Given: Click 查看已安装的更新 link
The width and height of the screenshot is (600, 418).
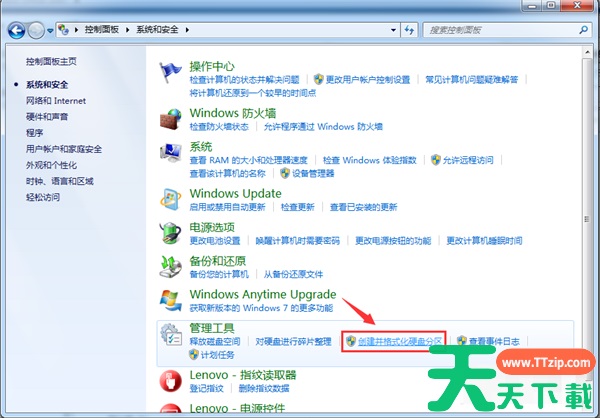Looking at the screenshot, I should point(364,207).
